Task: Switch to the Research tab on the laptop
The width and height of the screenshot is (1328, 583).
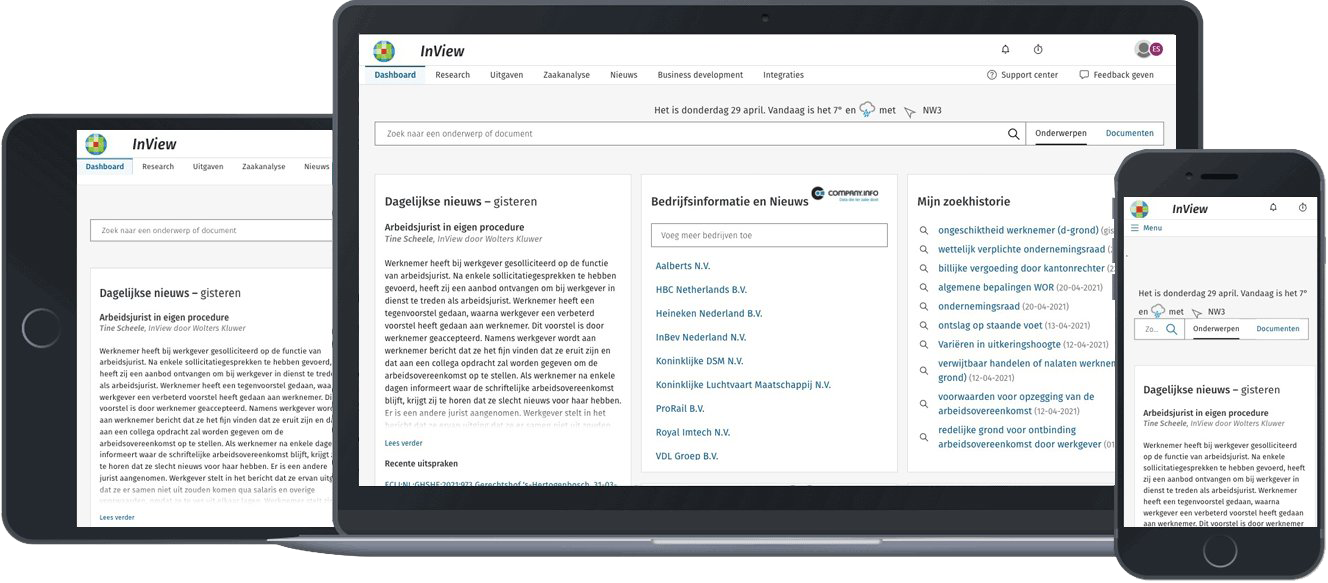Action: coord(452,75)
